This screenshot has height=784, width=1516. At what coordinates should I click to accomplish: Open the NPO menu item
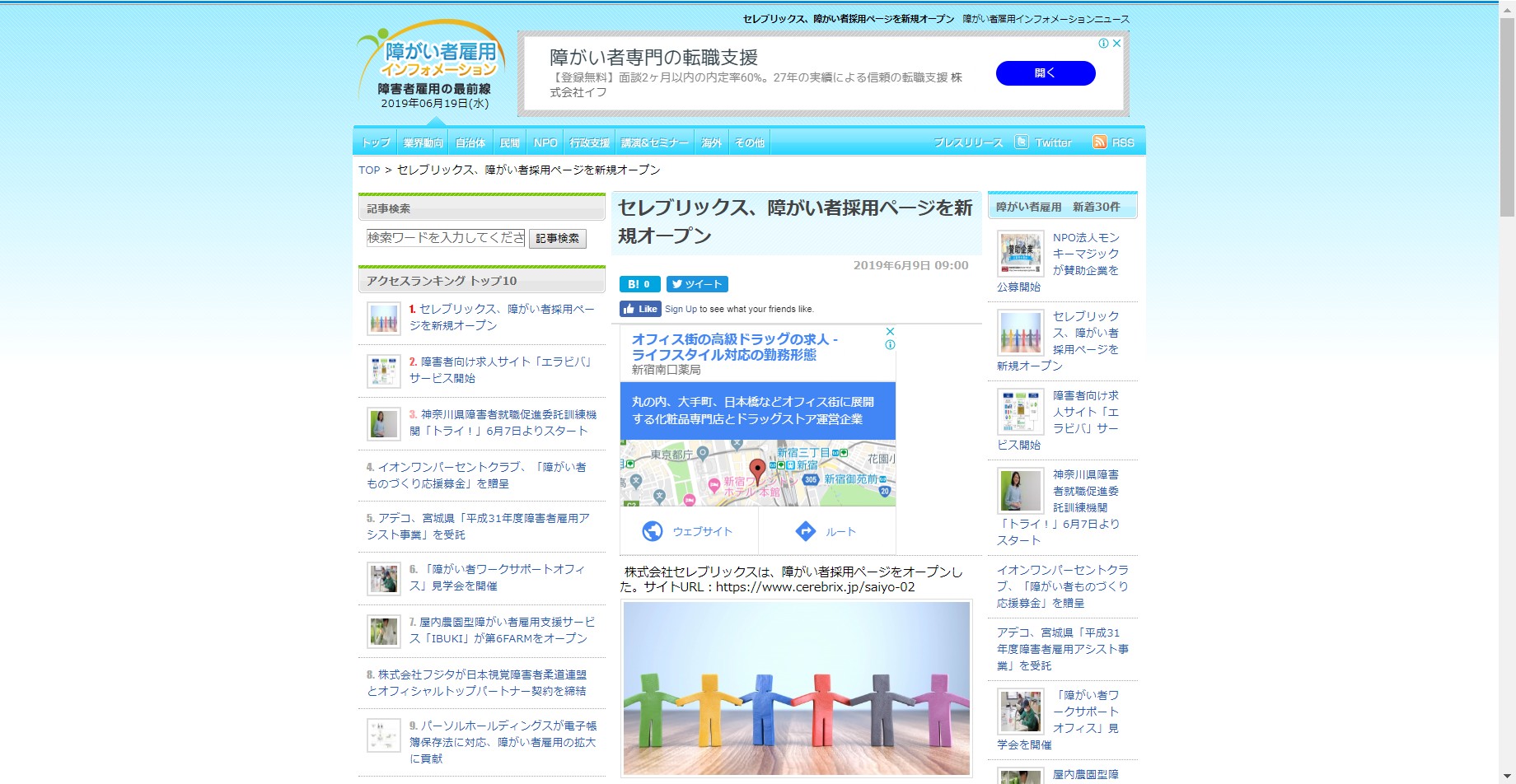click(x=545, y=142)
